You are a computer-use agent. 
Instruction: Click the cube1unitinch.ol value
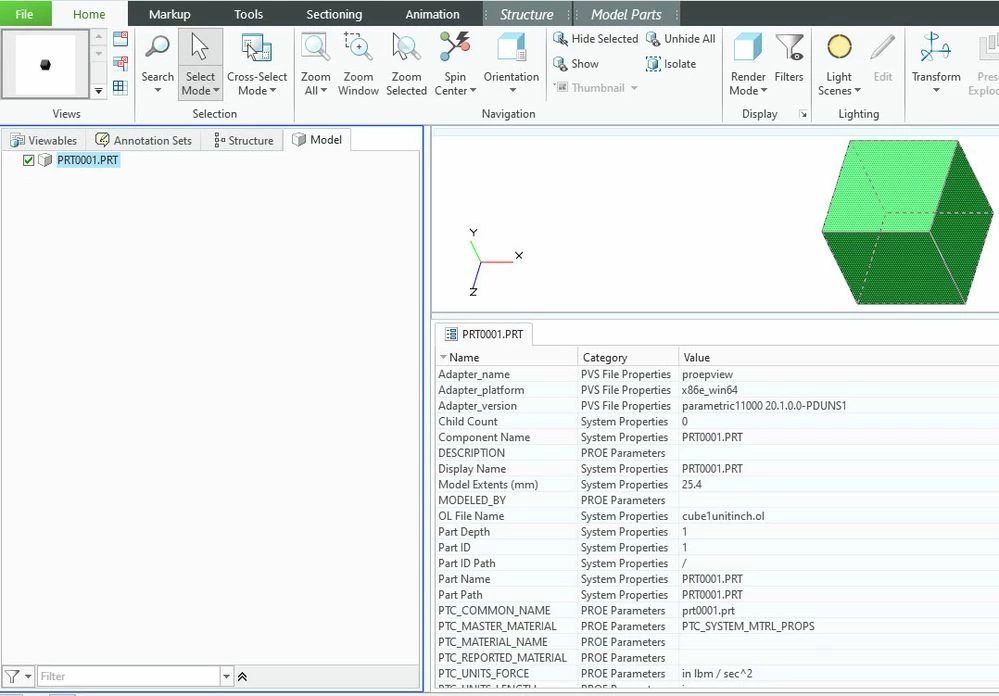click(x=722, y=516)
